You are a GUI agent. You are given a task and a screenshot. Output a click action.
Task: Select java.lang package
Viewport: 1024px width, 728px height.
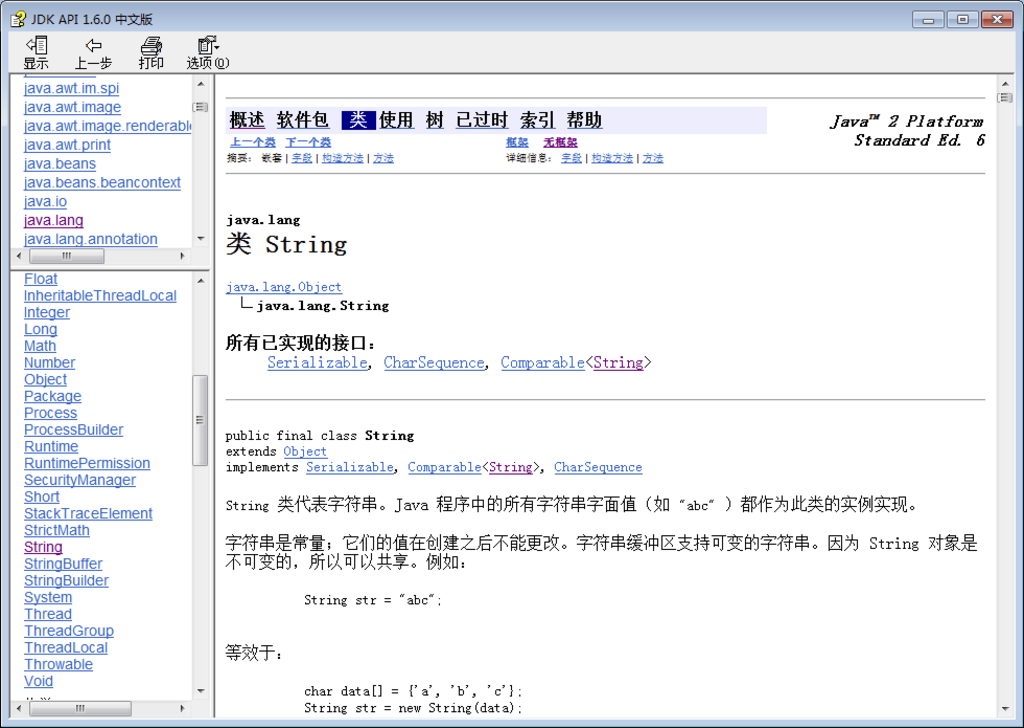click(54, 221)
